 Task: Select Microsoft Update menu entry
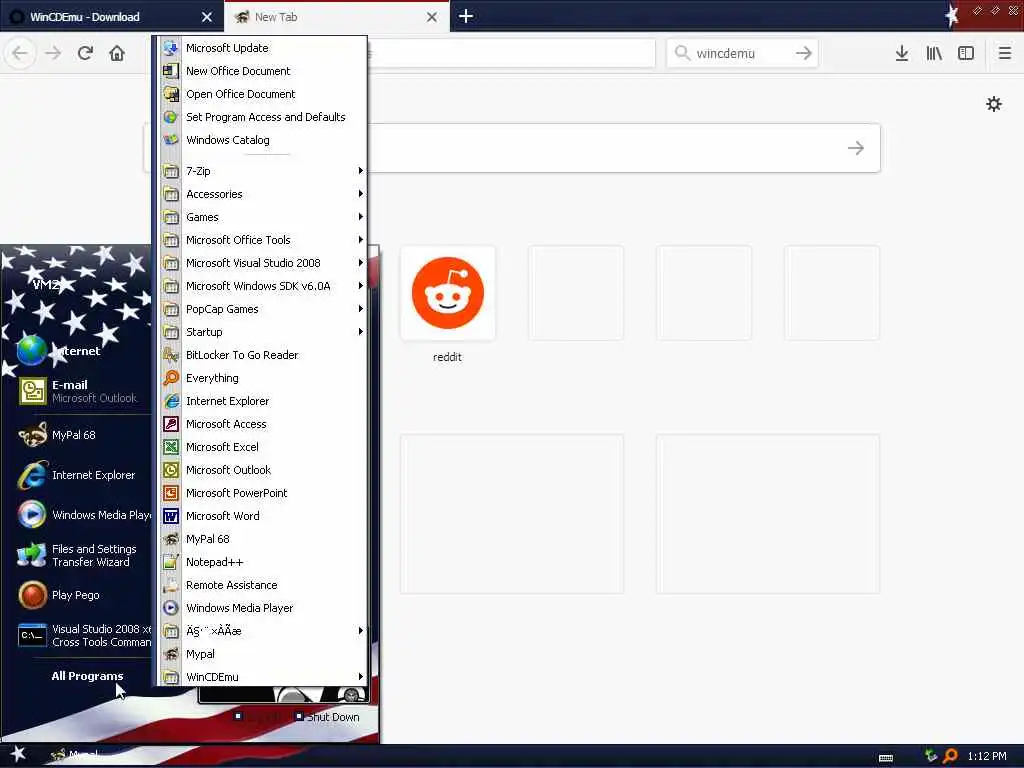coord(263,48)
